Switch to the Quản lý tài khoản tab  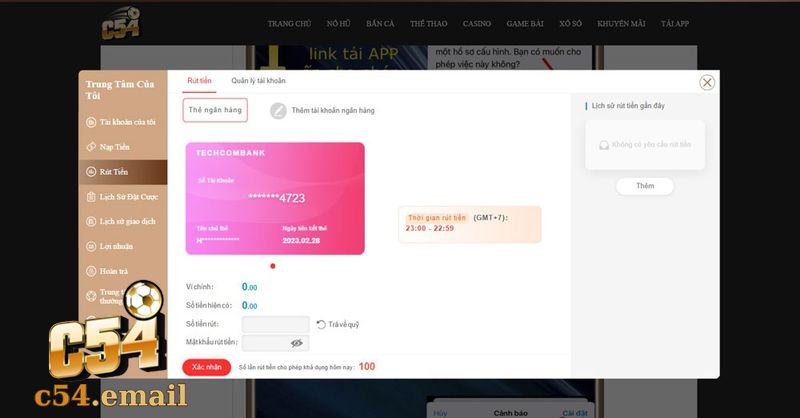pos(258,81)
